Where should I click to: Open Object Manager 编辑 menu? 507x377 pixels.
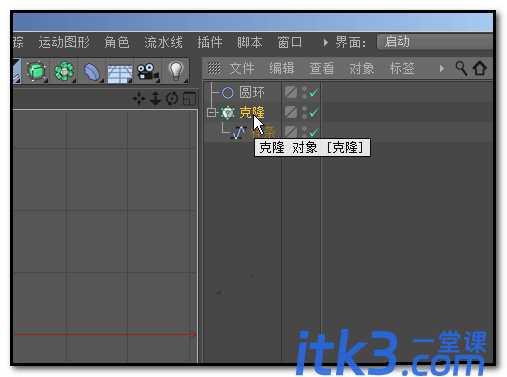click(x=282, y=68)
